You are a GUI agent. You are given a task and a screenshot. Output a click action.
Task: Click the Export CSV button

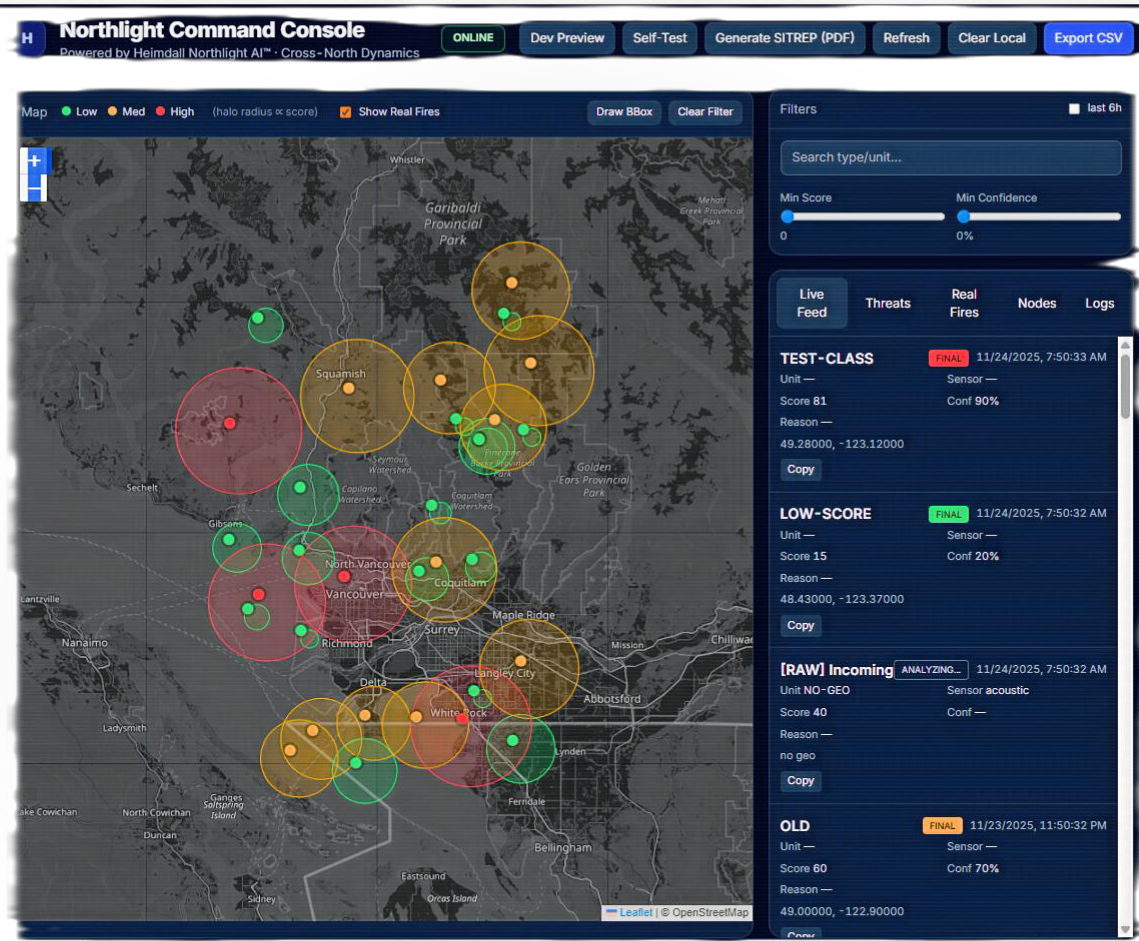[1088, 38]
